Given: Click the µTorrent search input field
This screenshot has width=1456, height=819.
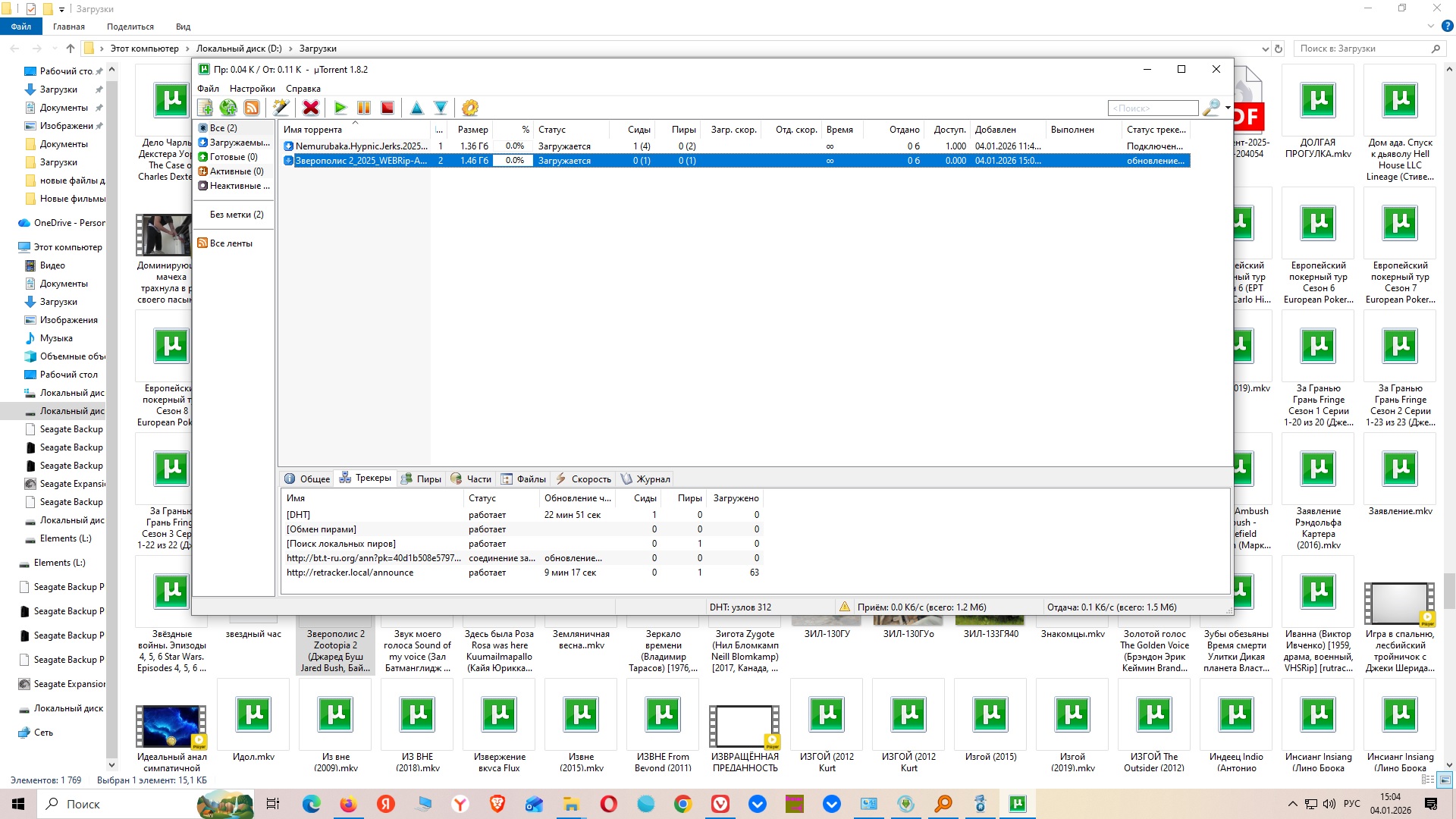Looking at the screenshot, I should (x=1152, y=108).
